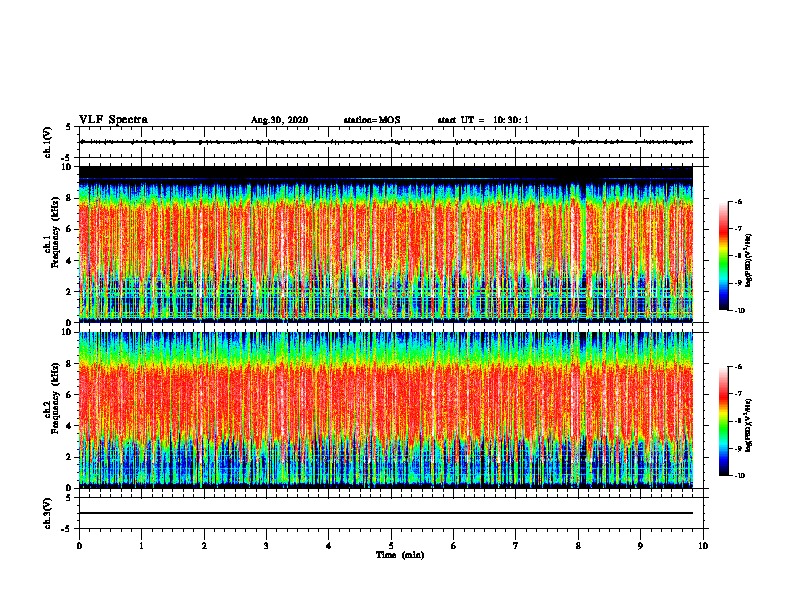Click the ch.1 spectrogram color bar
This screenshot has height=612, width=792.
723,256
